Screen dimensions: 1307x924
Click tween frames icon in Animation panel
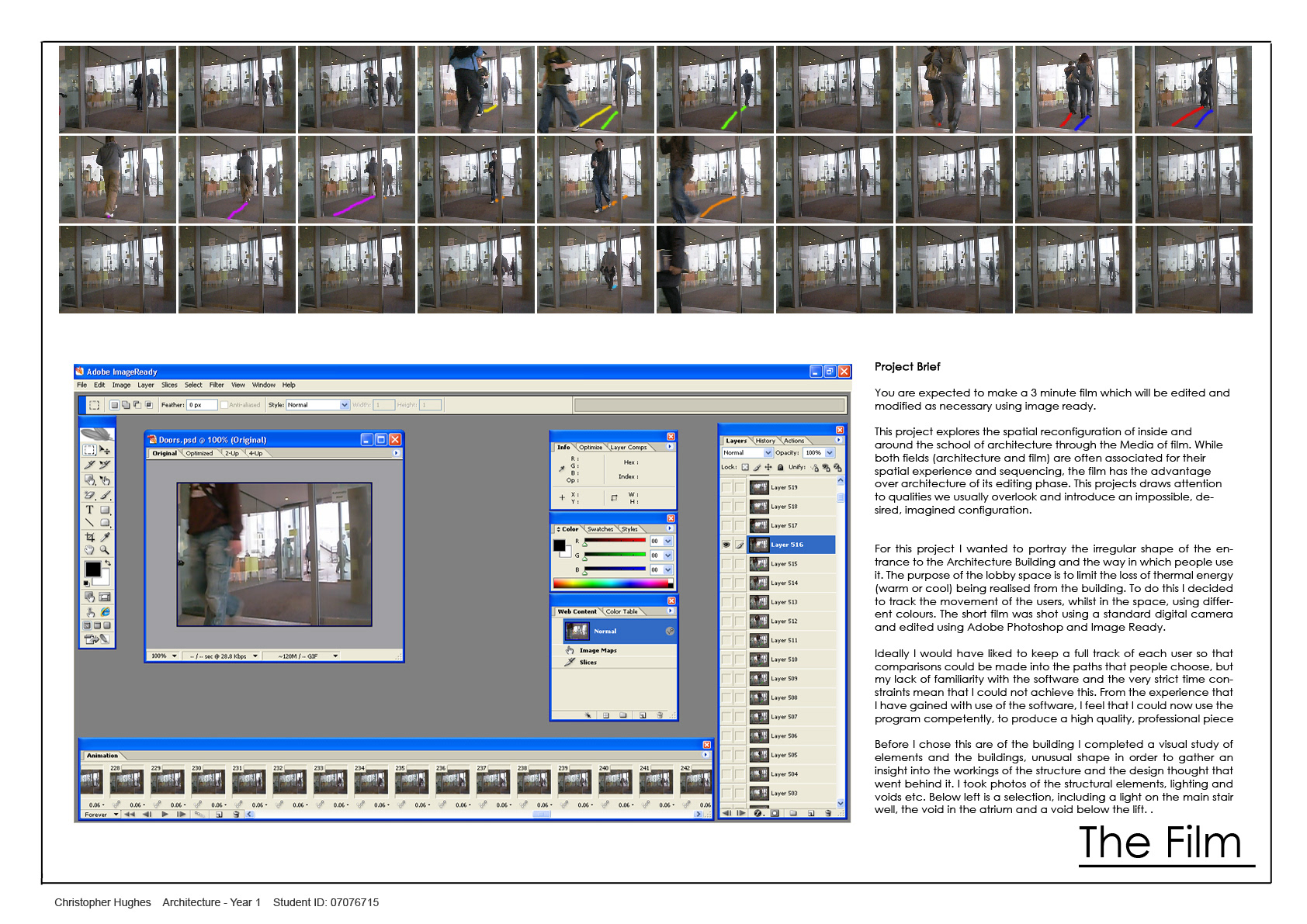tap(199, 814)
